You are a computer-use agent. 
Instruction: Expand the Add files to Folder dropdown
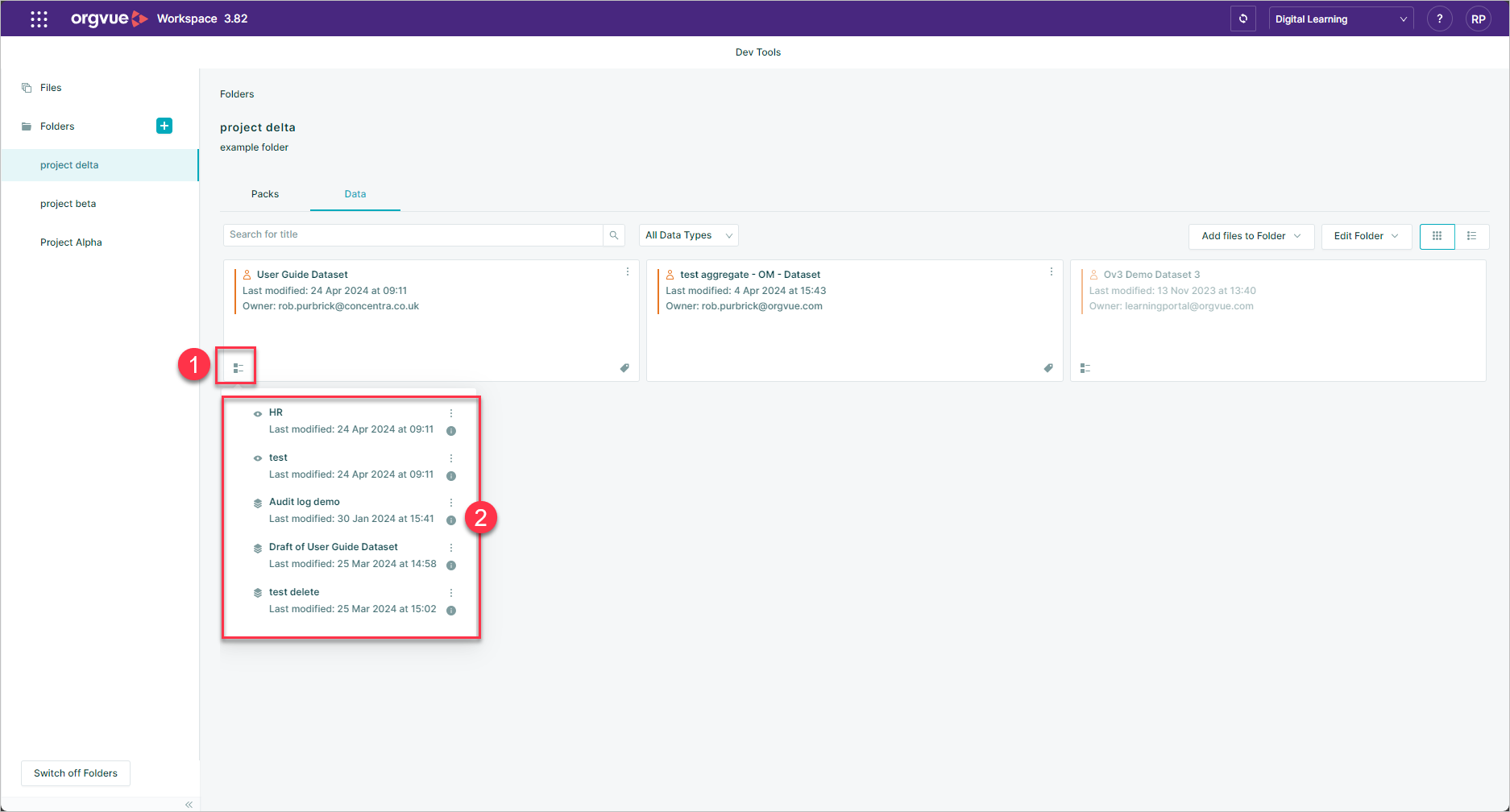1251,236
